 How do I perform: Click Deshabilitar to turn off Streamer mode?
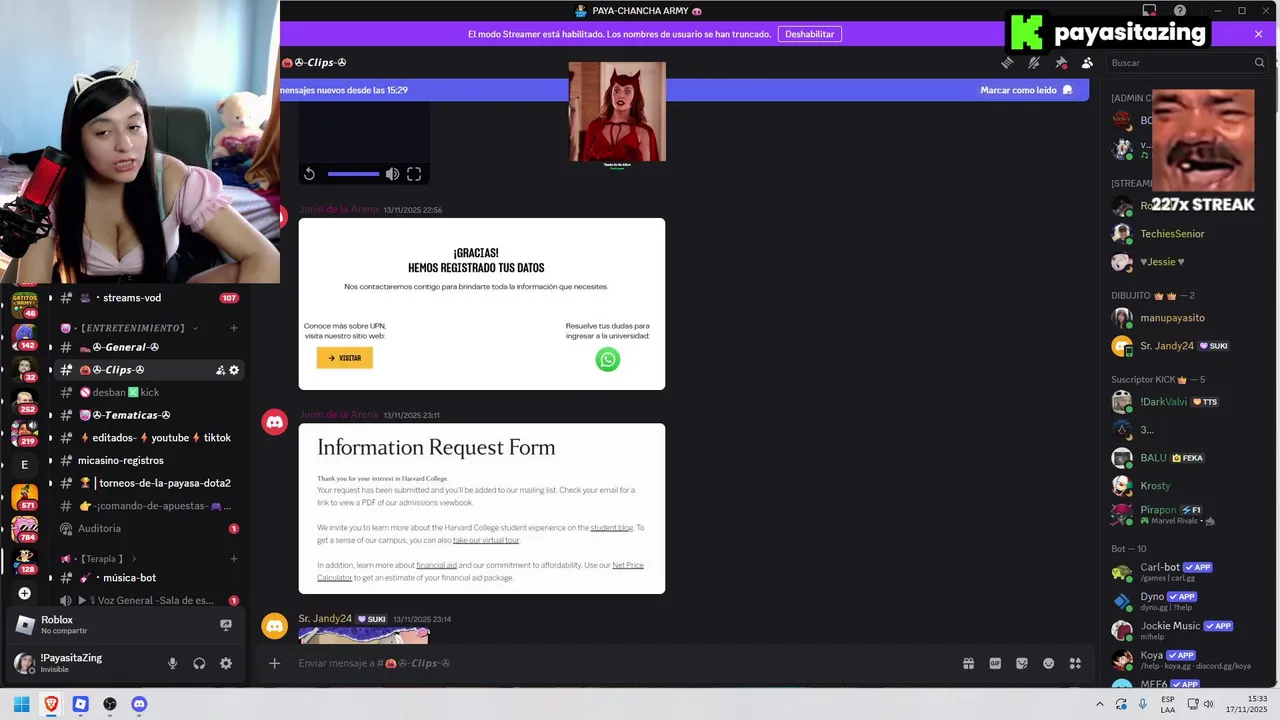coord(809,34)
